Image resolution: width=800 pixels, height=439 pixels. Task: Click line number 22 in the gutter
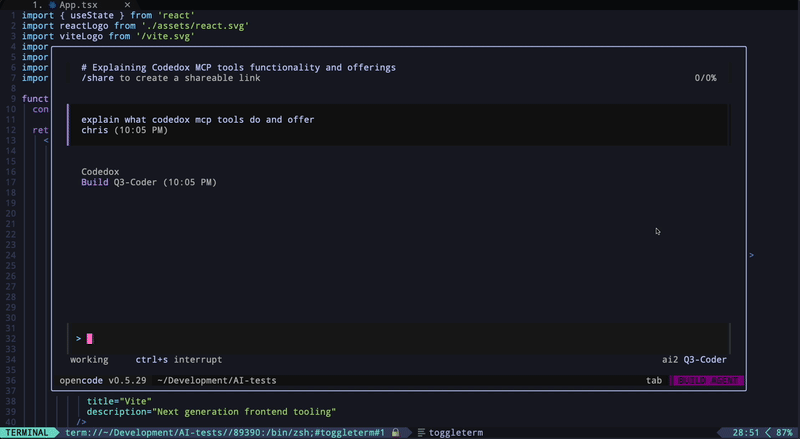(x=11, y=234)
